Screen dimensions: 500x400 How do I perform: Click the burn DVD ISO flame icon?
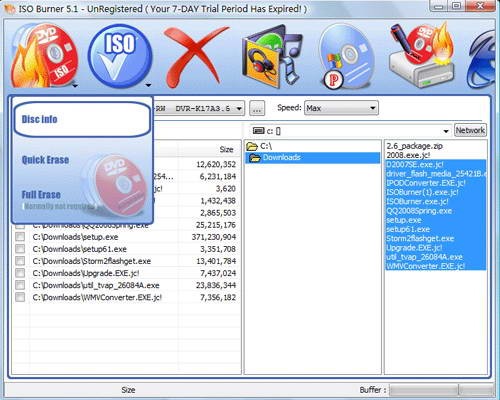coord(44,55)
